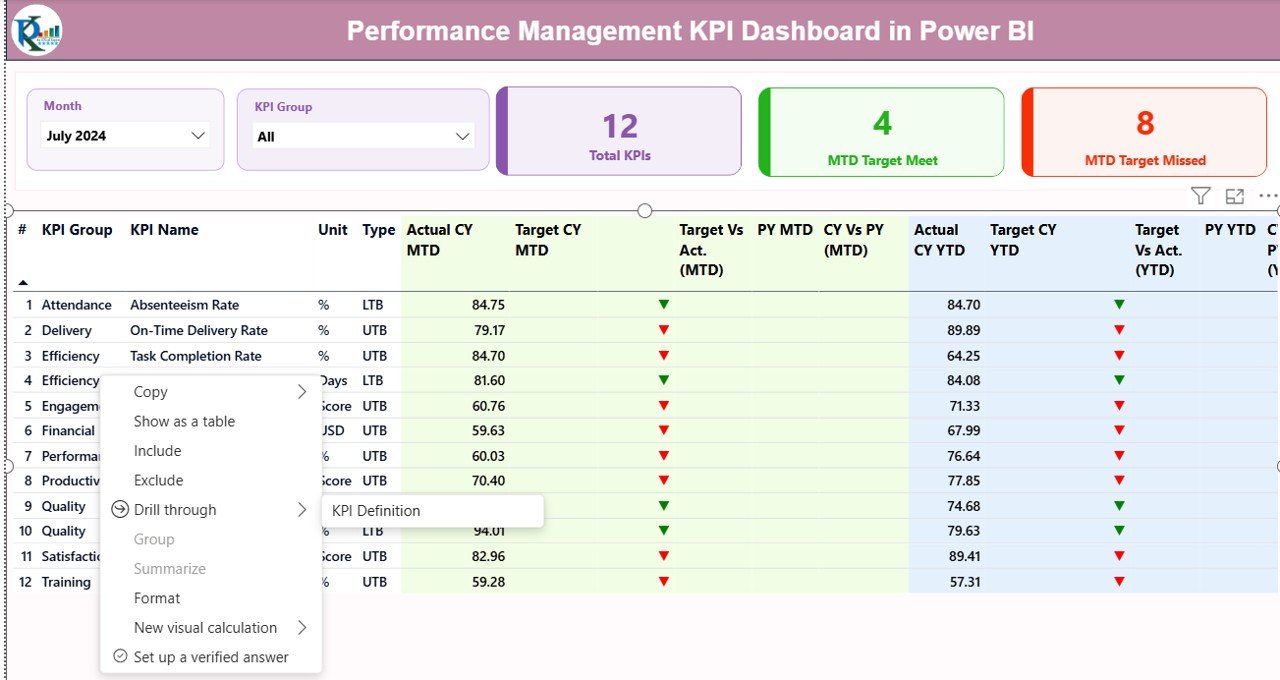This screenshot has height=680, width=1280.
Task: Click the KPI dashboard logo top left
Action: point(35,30)
